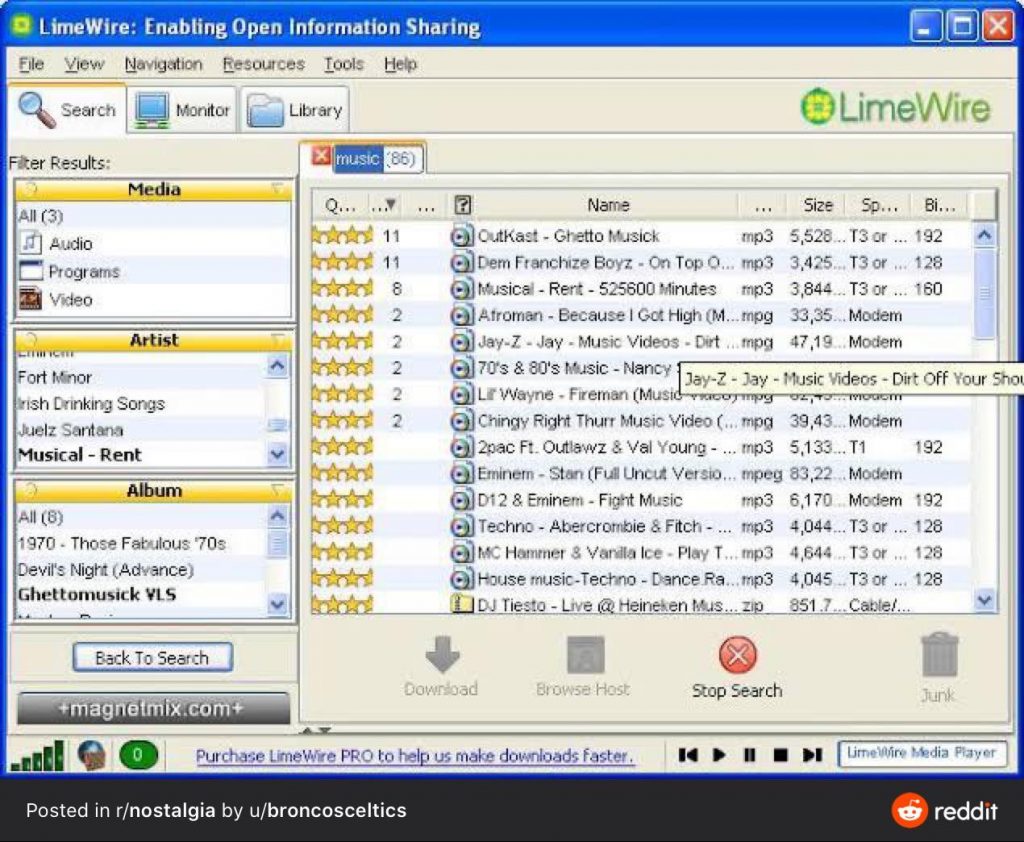The height and width of the screenshot is (842, 1024).
Task: Click the Media panel header's round reset icon
Action: coord(30,189)
